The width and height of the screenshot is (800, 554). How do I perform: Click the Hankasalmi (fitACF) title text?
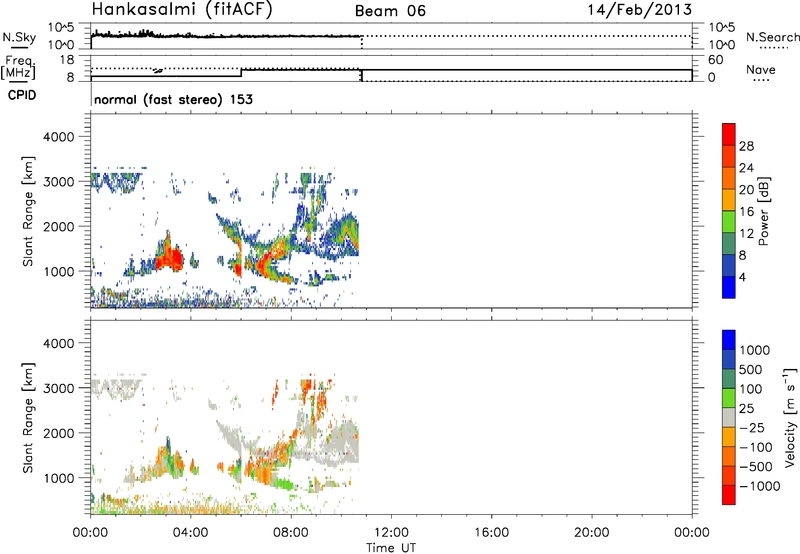(x=182, y=9)
